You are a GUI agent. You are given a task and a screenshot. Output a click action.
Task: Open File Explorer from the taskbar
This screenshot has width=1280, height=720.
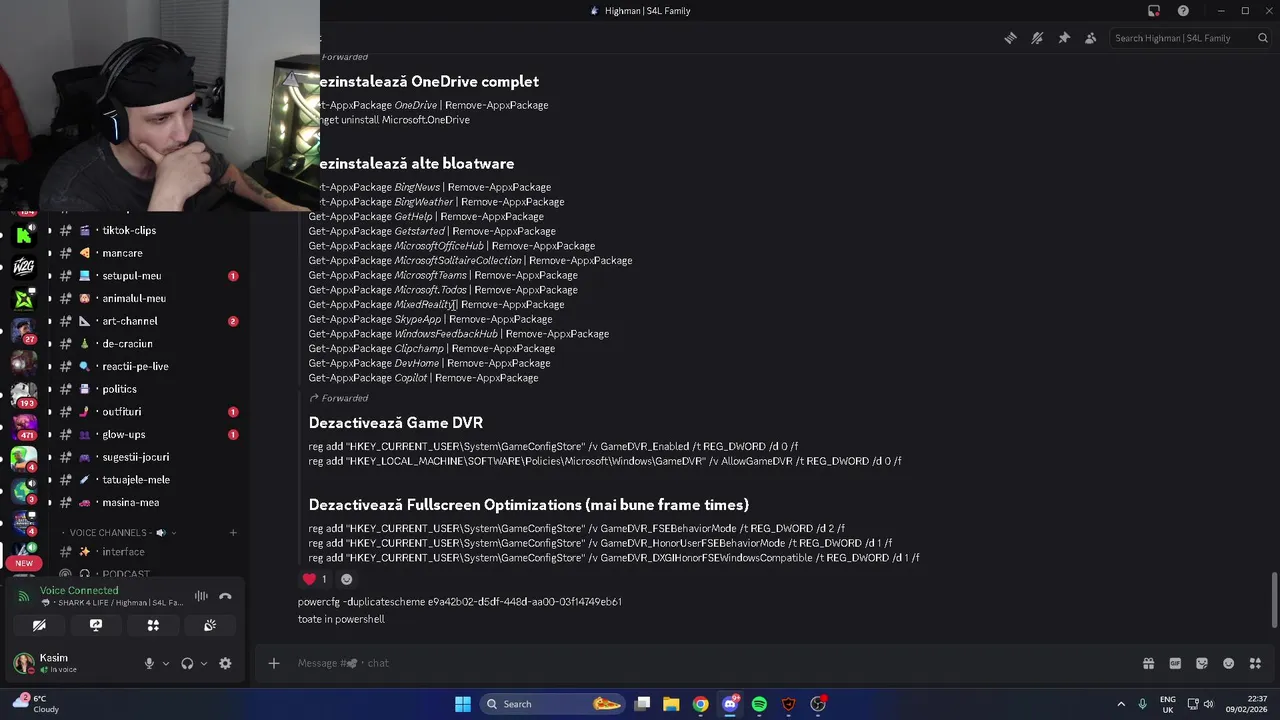click(x=671, y=704)
